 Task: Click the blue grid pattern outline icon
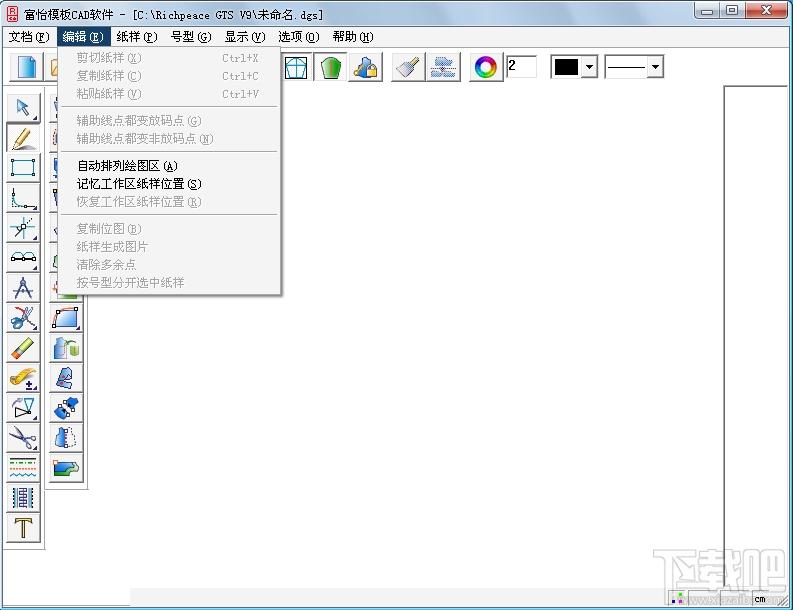(296, 67)
